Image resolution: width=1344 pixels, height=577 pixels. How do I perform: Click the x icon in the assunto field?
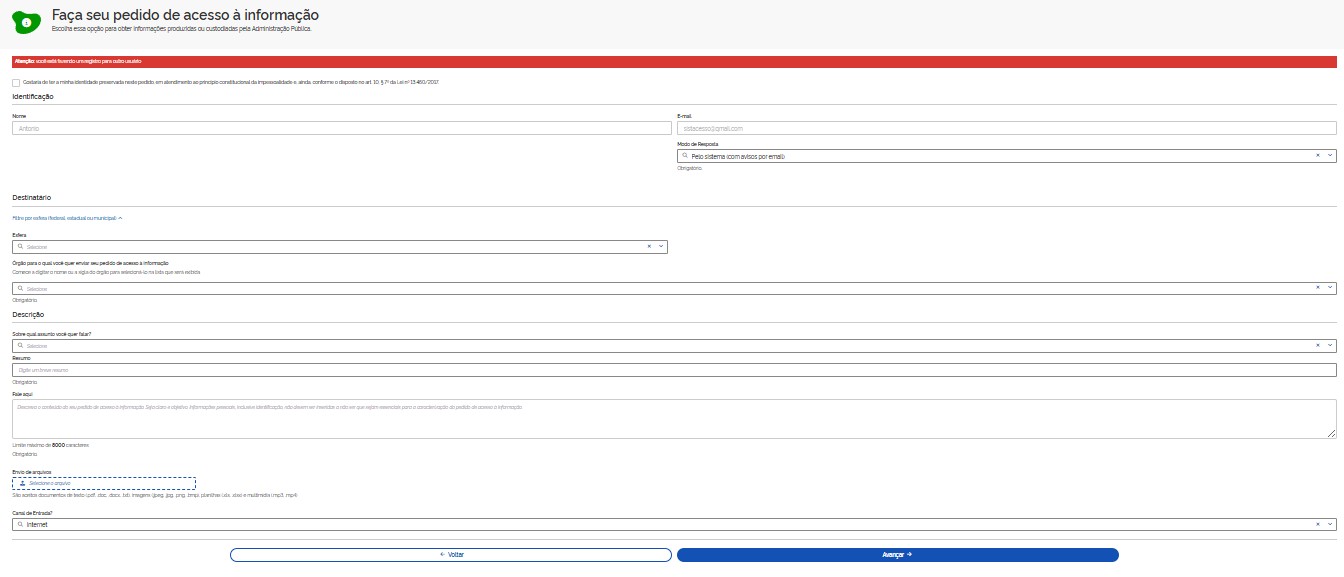point(1317,346)
